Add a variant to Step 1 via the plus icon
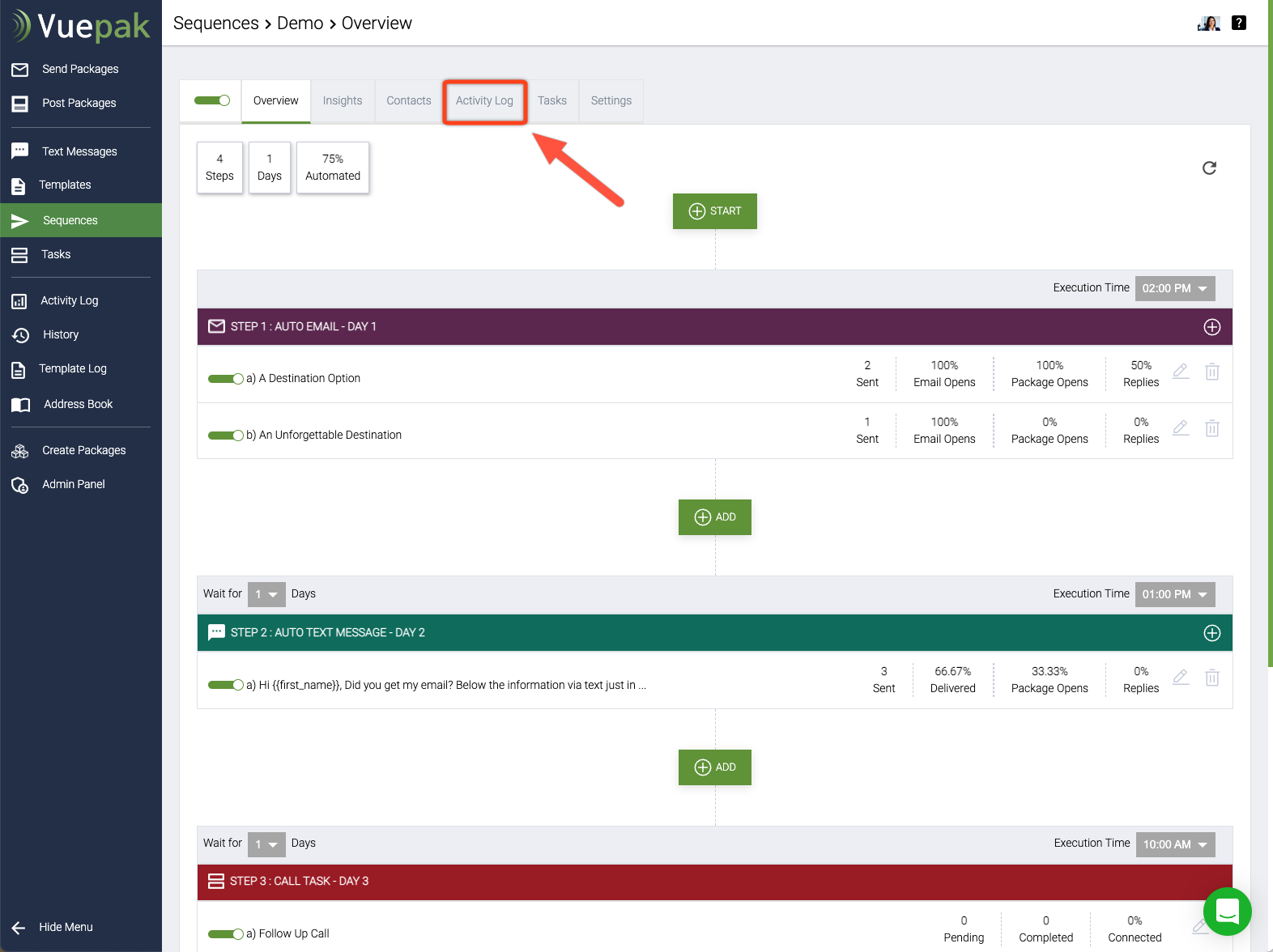 point(1211,327)
